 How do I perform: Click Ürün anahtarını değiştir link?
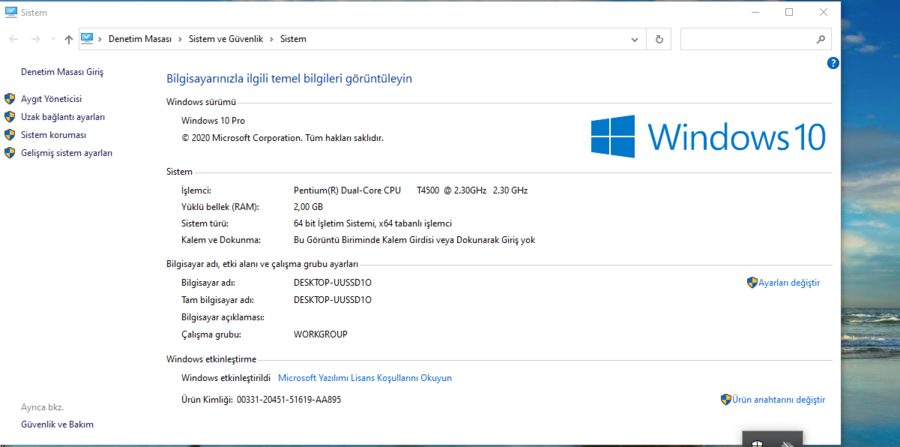[778, 400]
